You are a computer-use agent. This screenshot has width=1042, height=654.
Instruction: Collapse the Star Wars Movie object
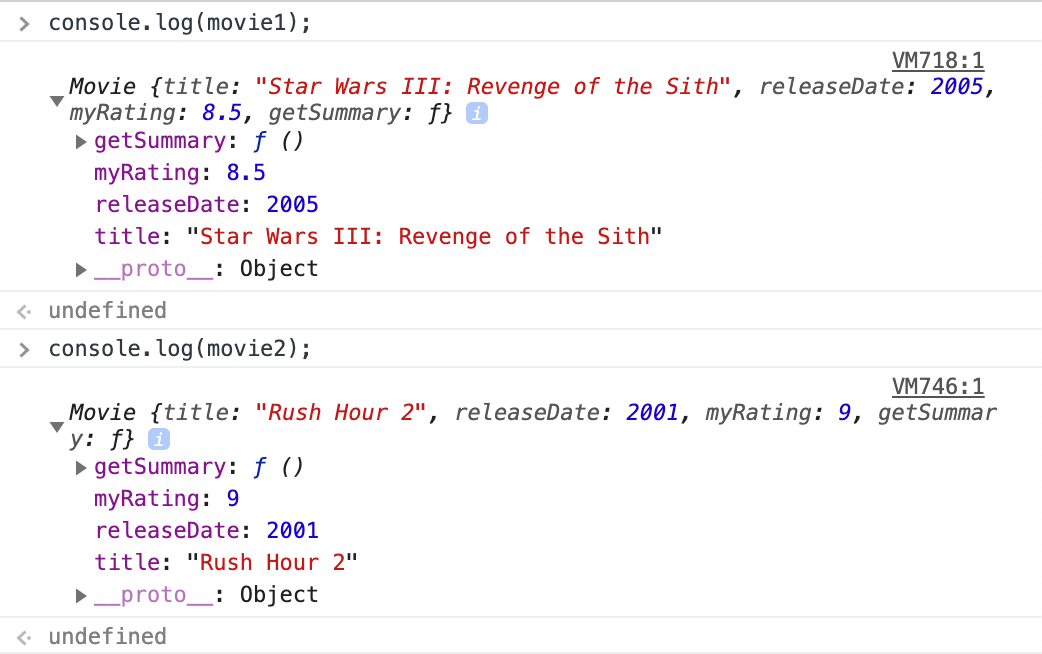click(x=57, y=100)
